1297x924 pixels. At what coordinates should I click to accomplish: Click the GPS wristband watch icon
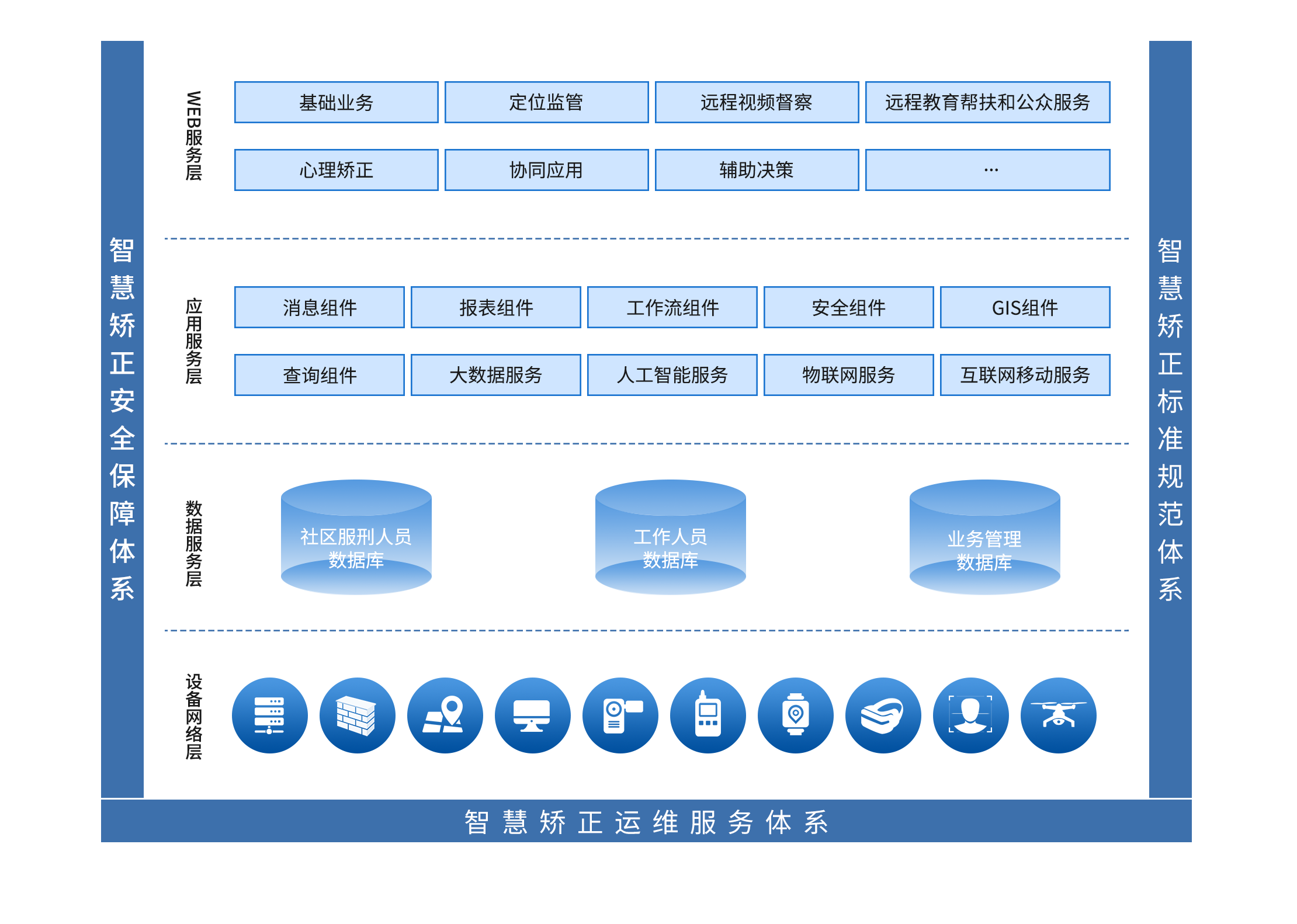click(796, 715)
